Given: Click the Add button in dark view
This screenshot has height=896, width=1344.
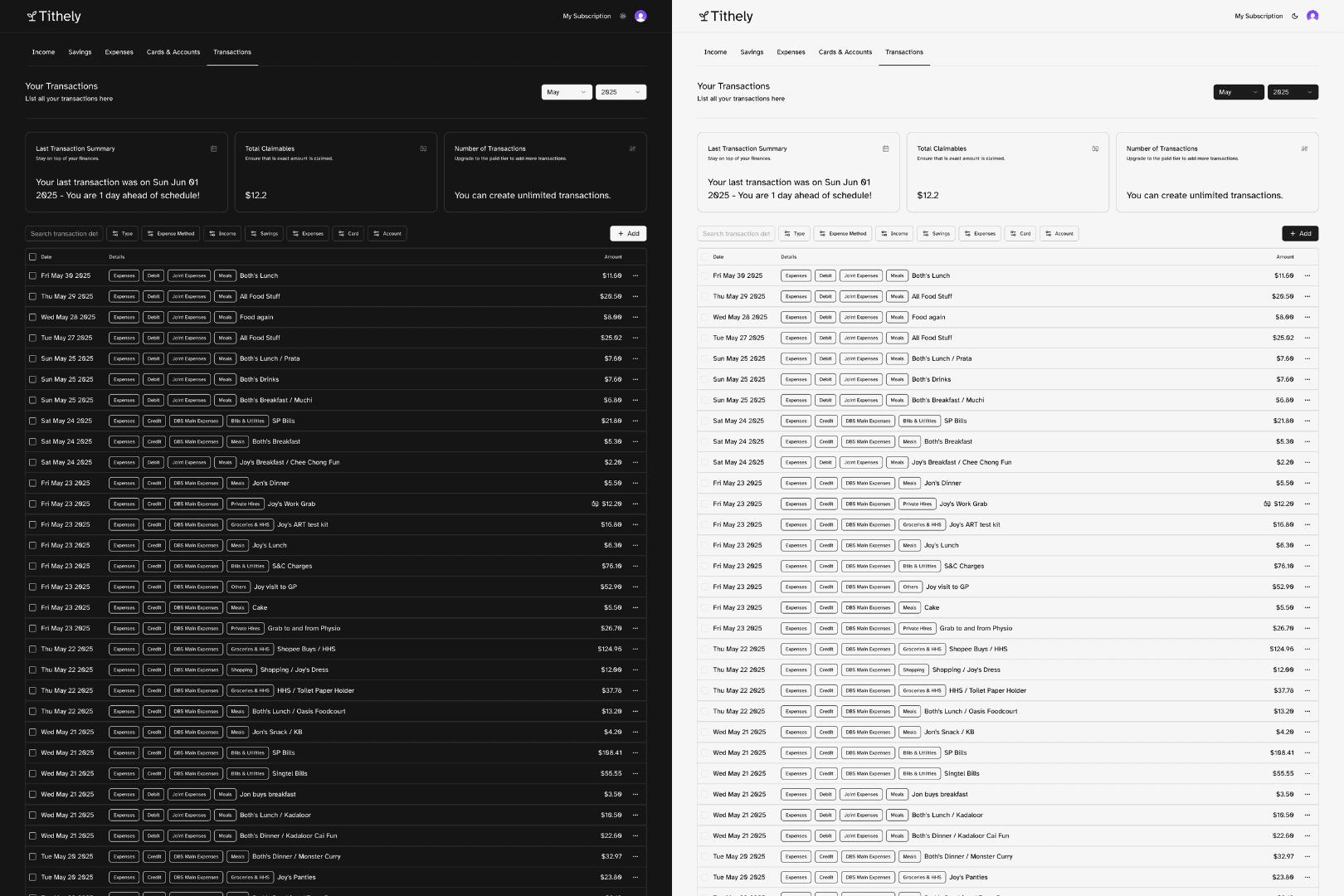Looking at the screenshot, I should [628, 234].
